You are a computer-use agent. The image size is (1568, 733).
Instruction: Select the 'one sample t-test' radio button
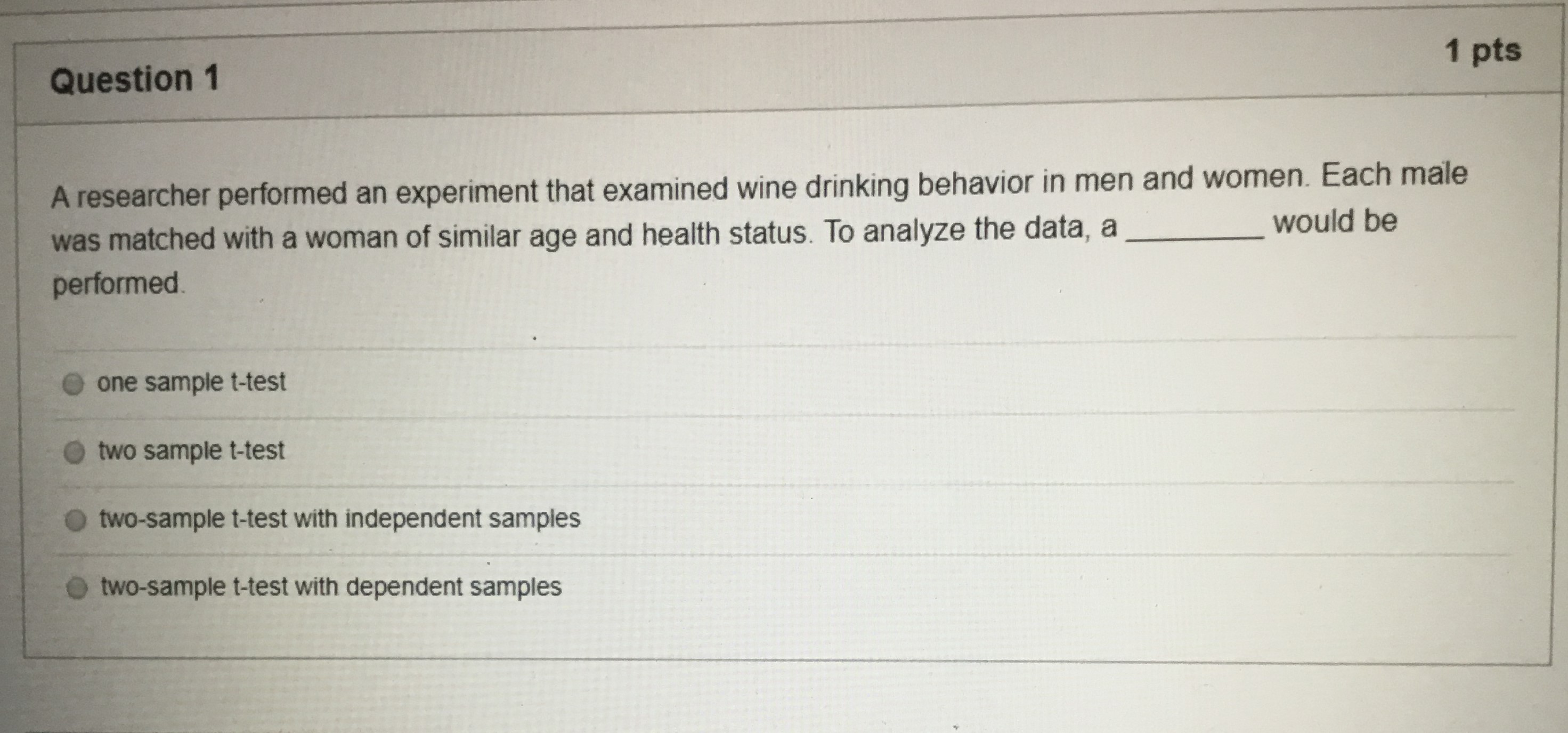coord(74,384)
